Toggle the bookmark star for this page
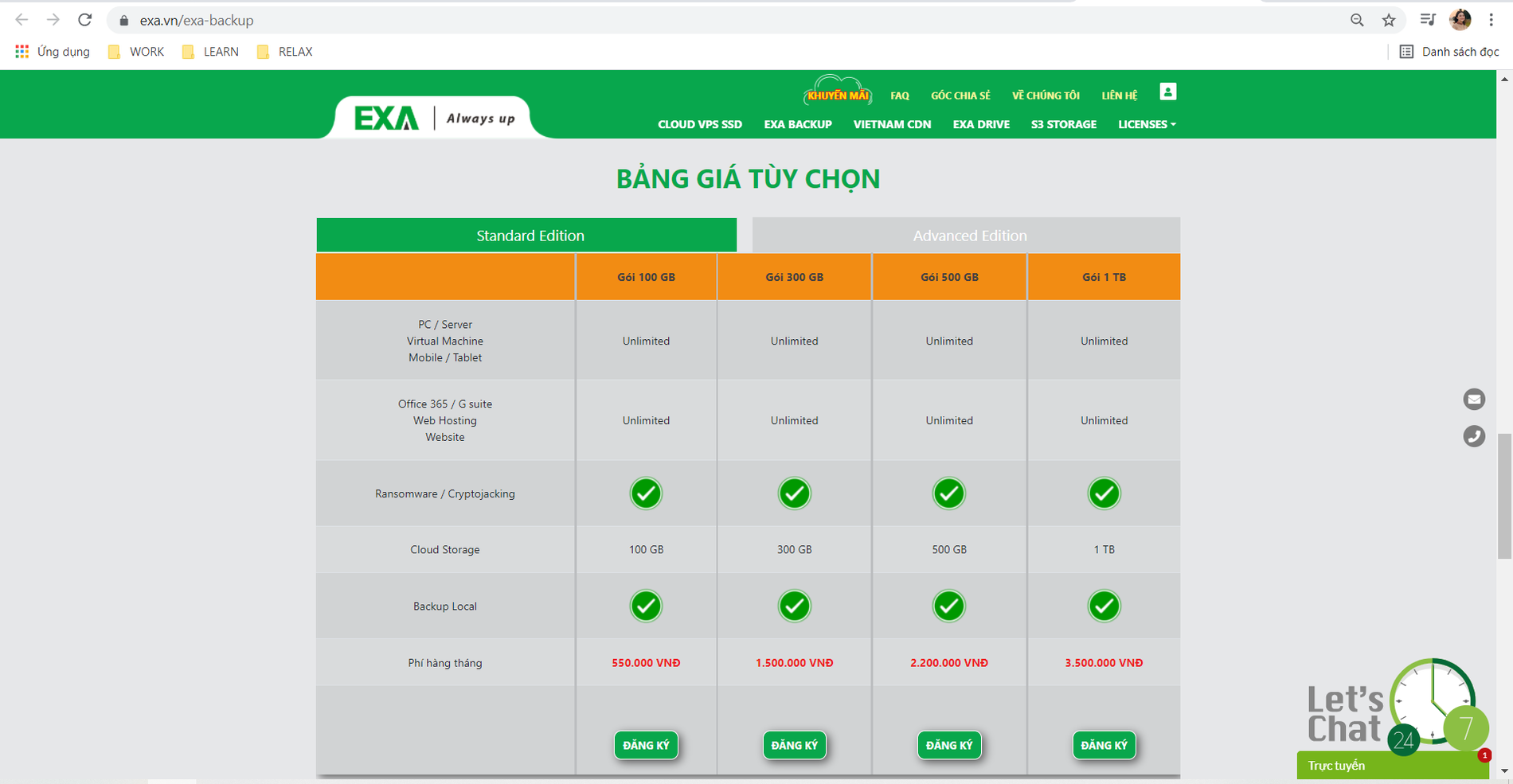The width and height of the screenshot is (1513, 784). [x=1387, y=20]
